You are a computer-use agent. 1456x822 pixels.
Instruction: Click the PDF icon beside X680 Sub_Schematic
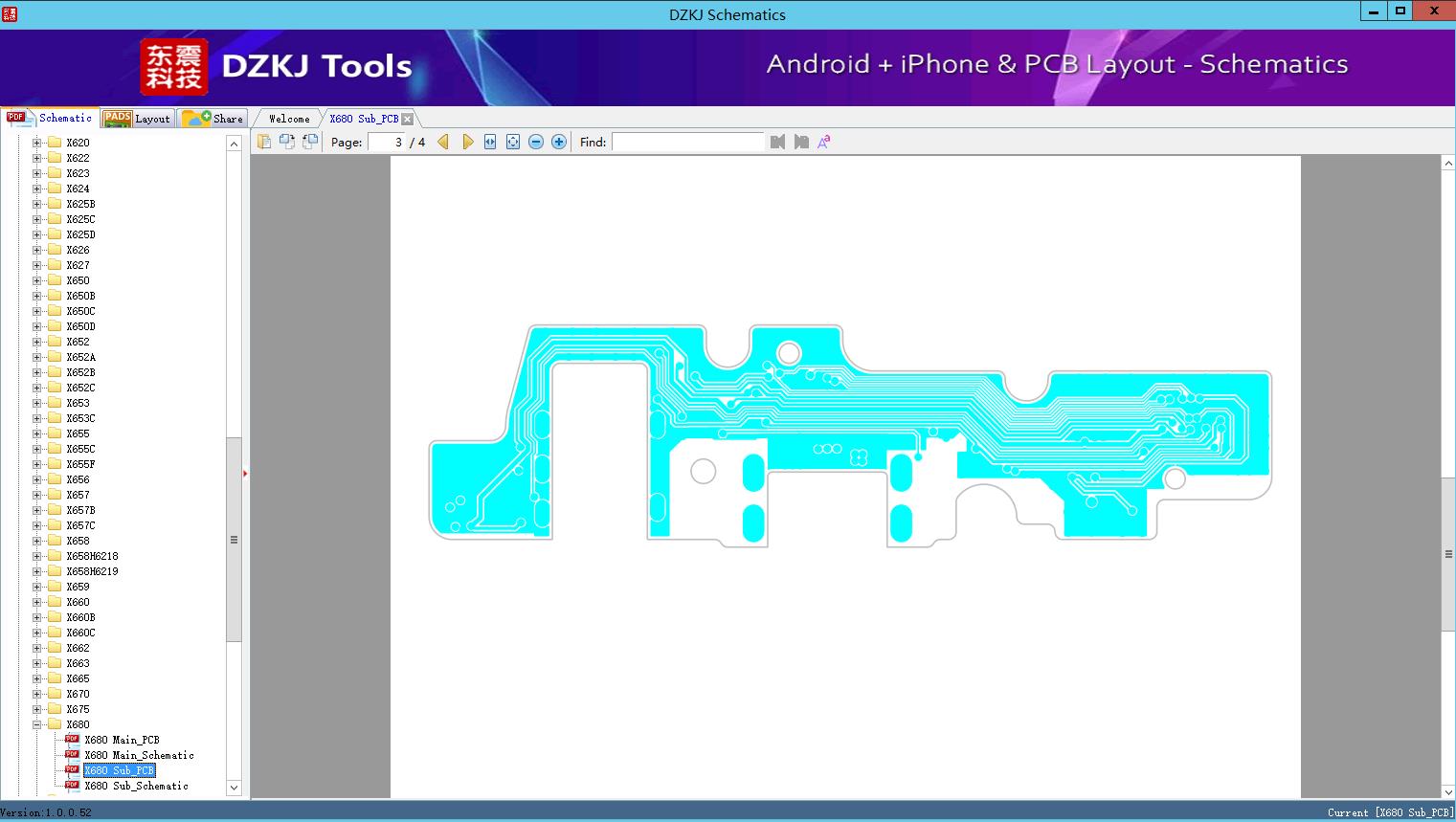(72, 786)
